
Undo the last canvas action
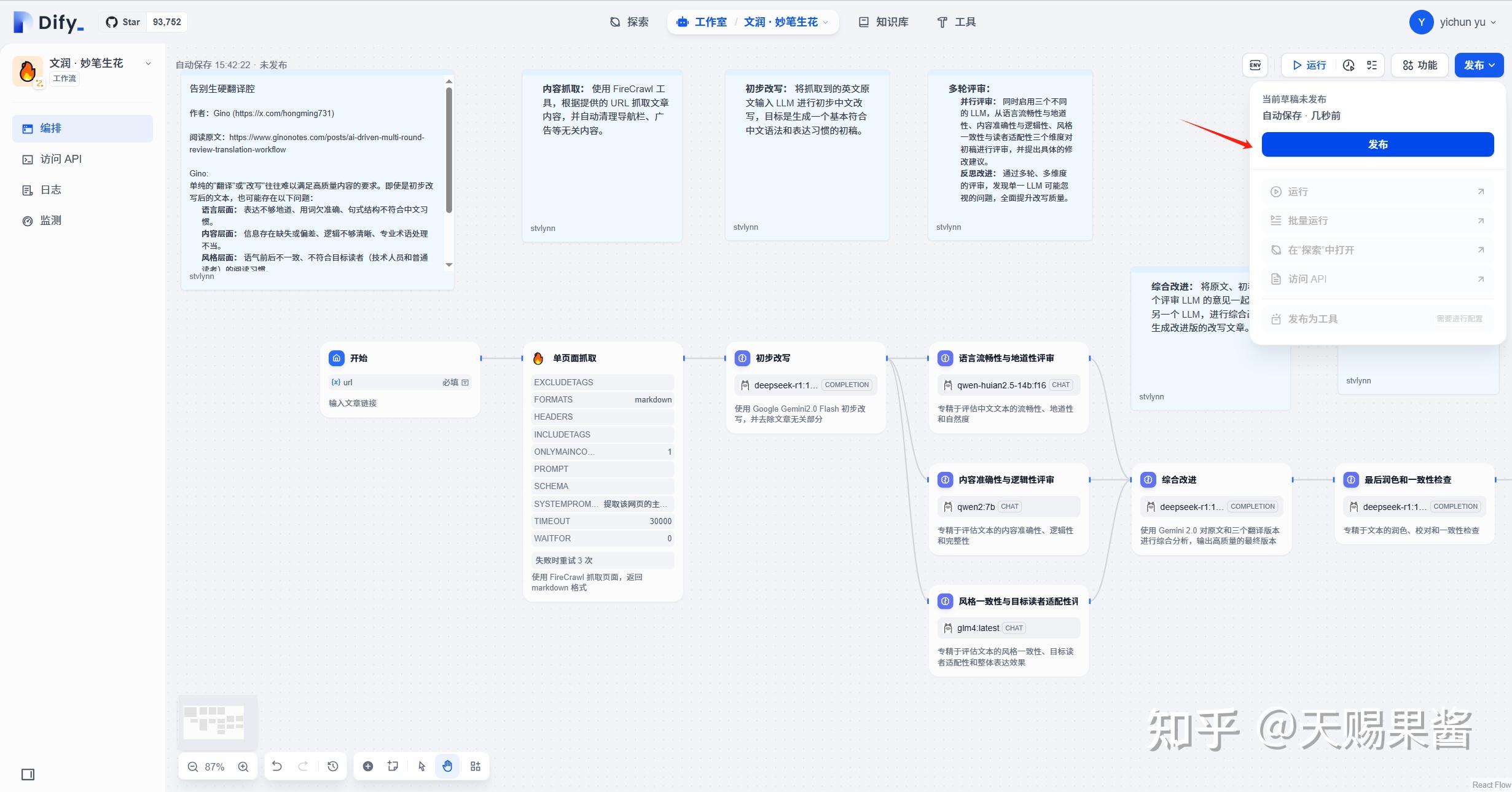click(x=277, y=766)
